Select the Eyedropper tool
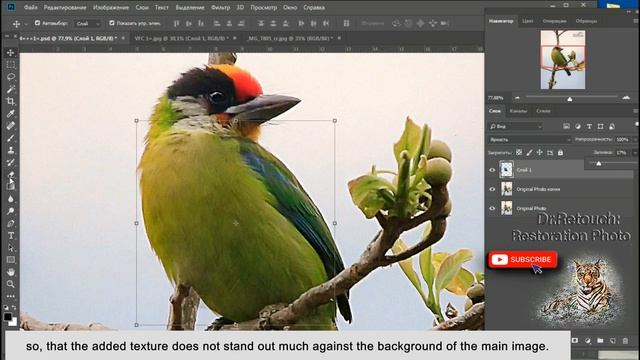Viewport: 640px width, 360px height. (x=11, y=113)
